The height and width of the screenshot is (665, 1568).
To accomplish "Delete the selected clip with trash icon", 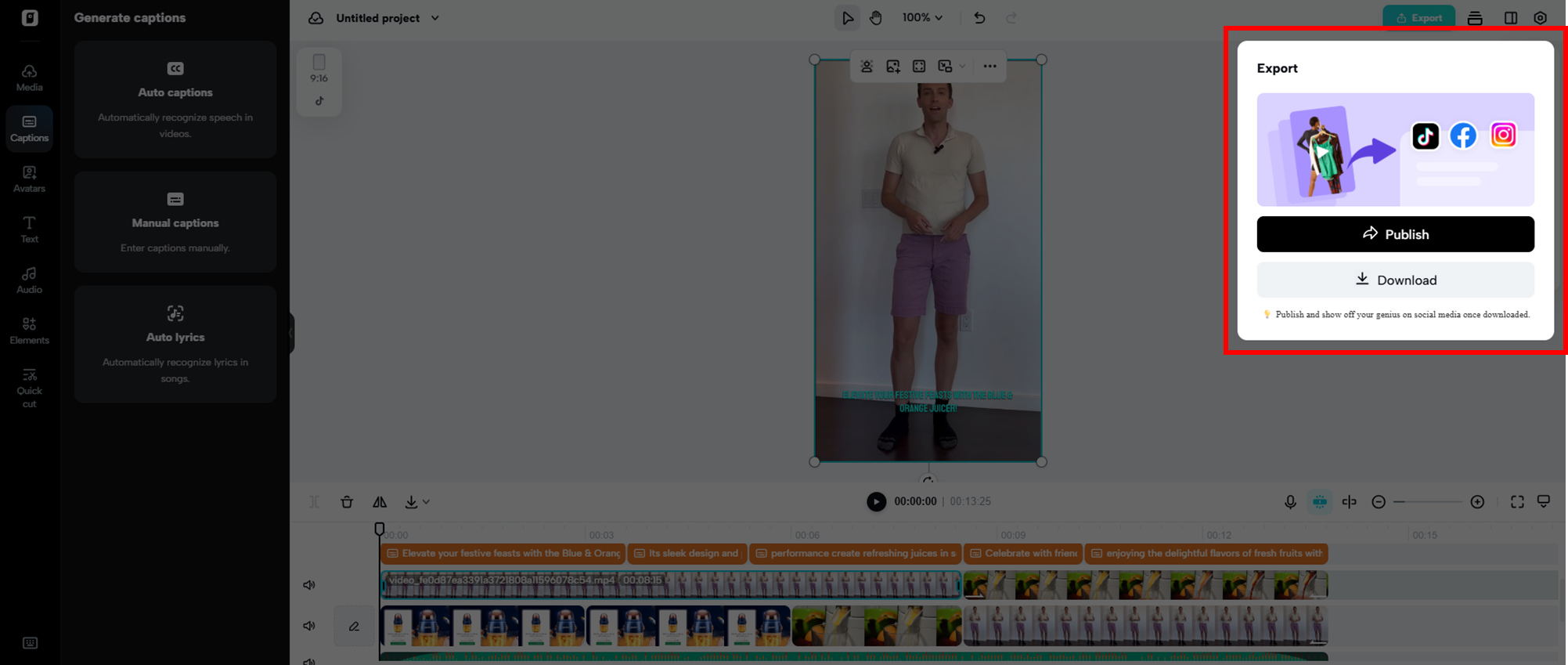I will point(347,502).
